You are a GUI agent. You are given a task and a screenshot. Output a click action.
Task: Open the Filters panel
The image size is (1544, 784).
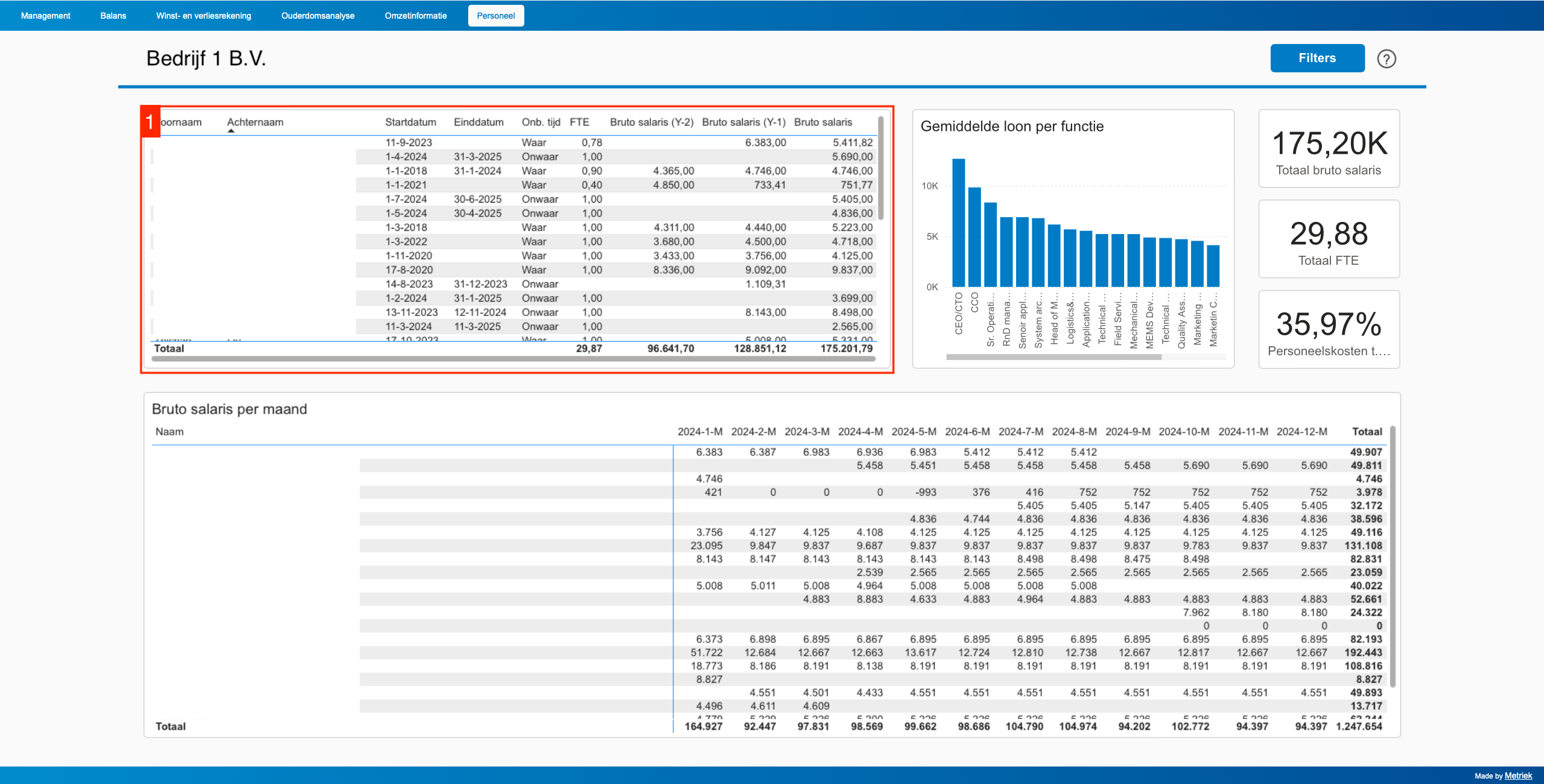point(1317,58)
